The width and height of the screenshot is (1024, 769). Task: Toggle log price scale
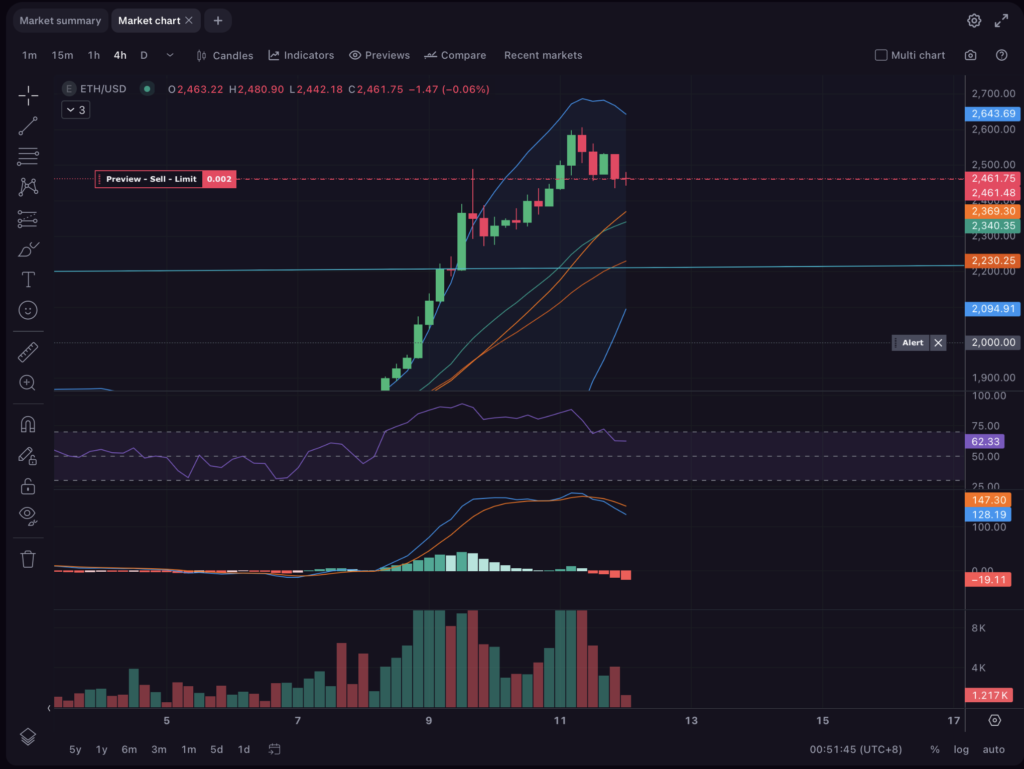coord(961,749)
